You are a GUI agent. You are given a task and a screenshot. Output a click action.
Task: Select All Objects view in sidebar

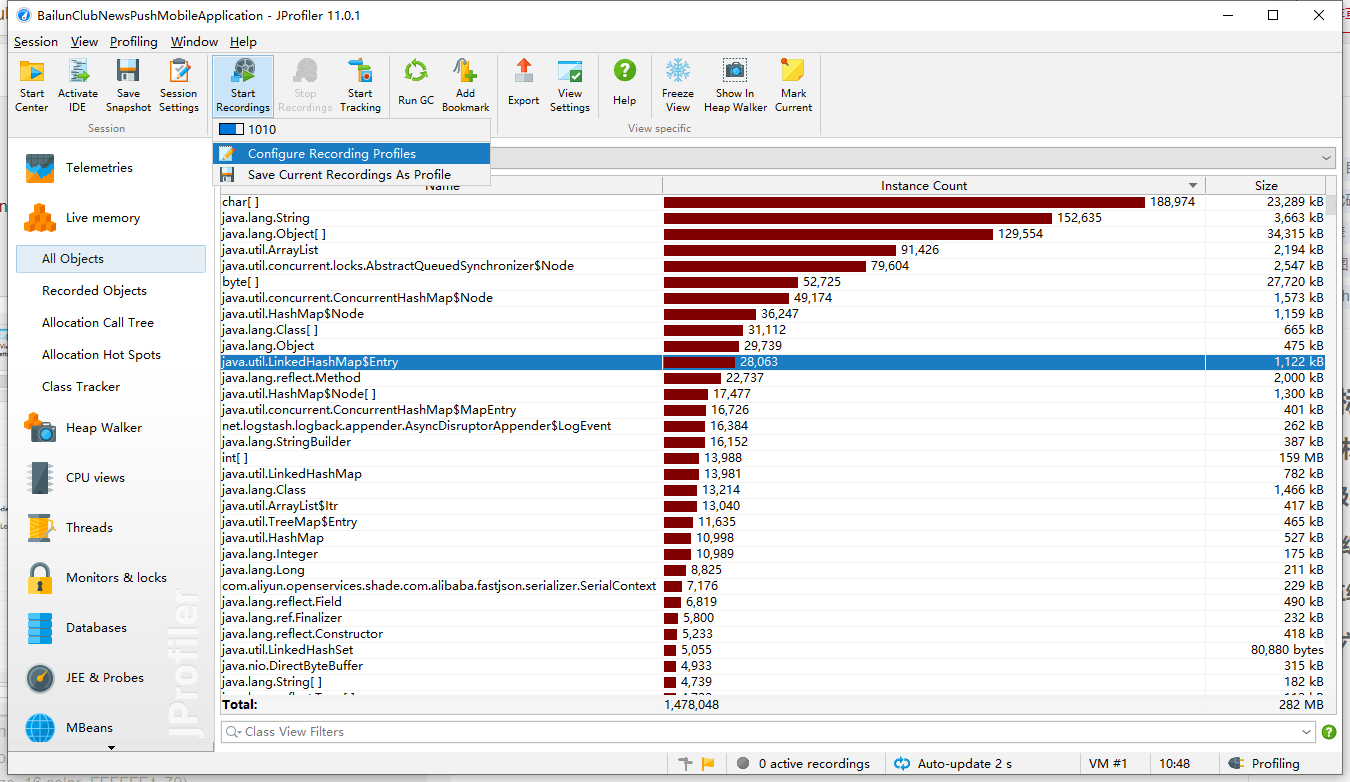pos(111,259)
